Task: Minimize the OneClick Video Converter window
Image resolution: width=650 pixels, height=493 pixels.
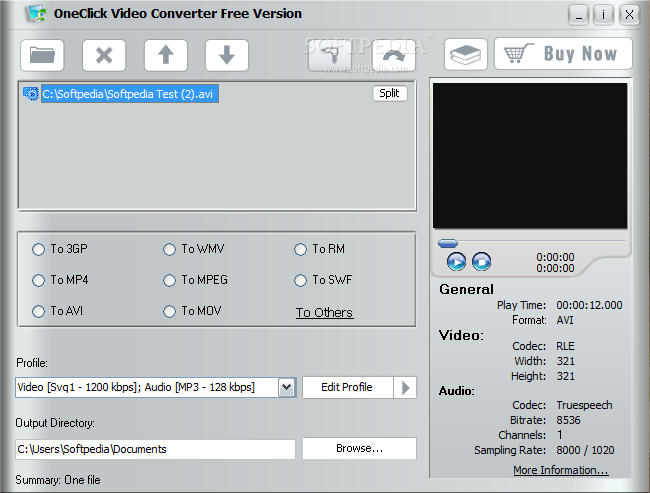Action: (x=578, y=15)
